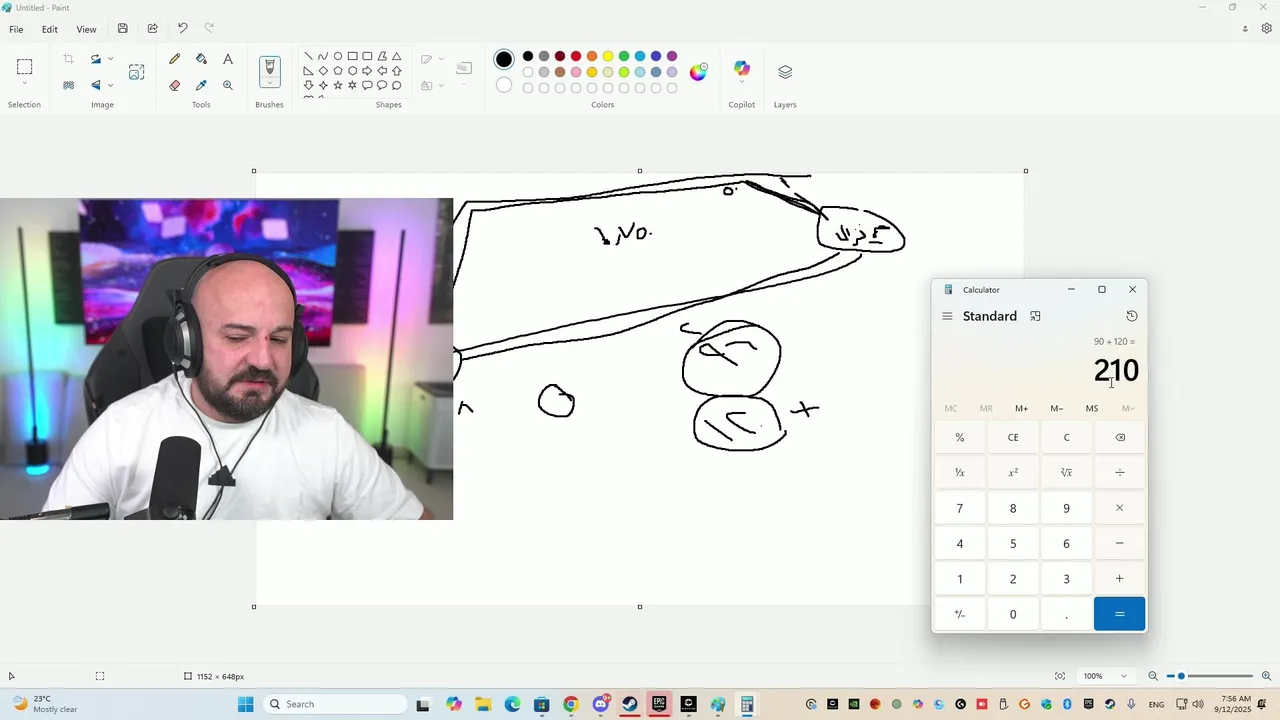Image resolution: width=1280 pixels, height=720 pixels.
Task: Toggle fit to window in status bar
Action: pos(1060,676)
